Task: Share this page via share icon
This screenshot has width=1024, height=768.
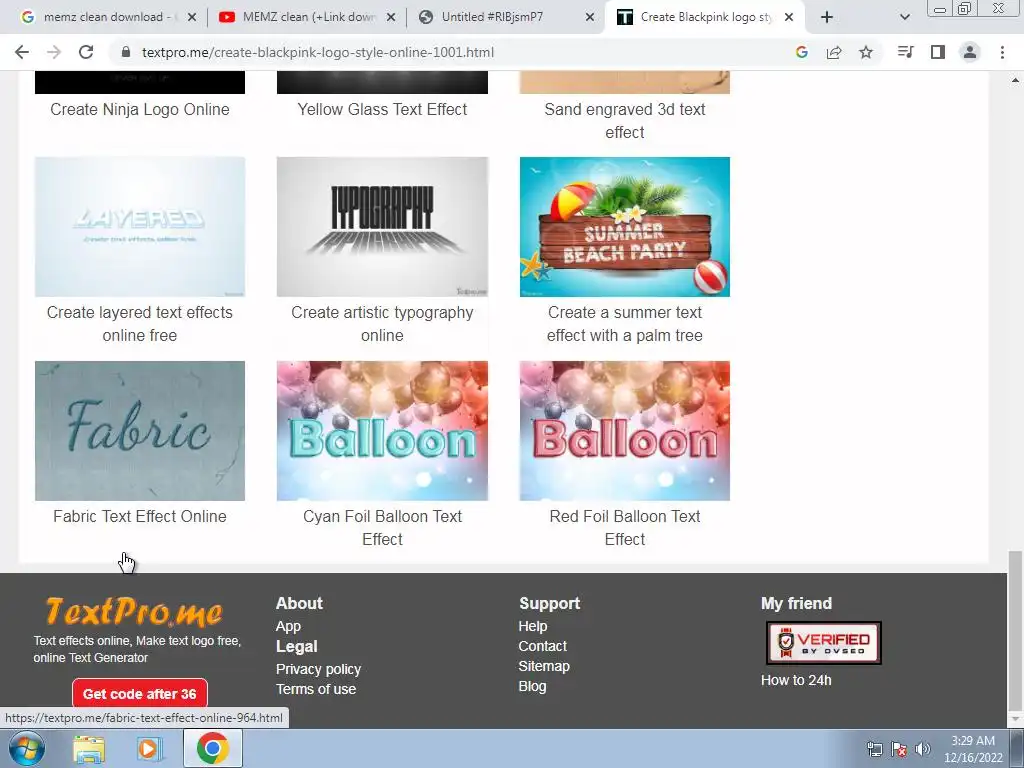Action: click(834, 52)
